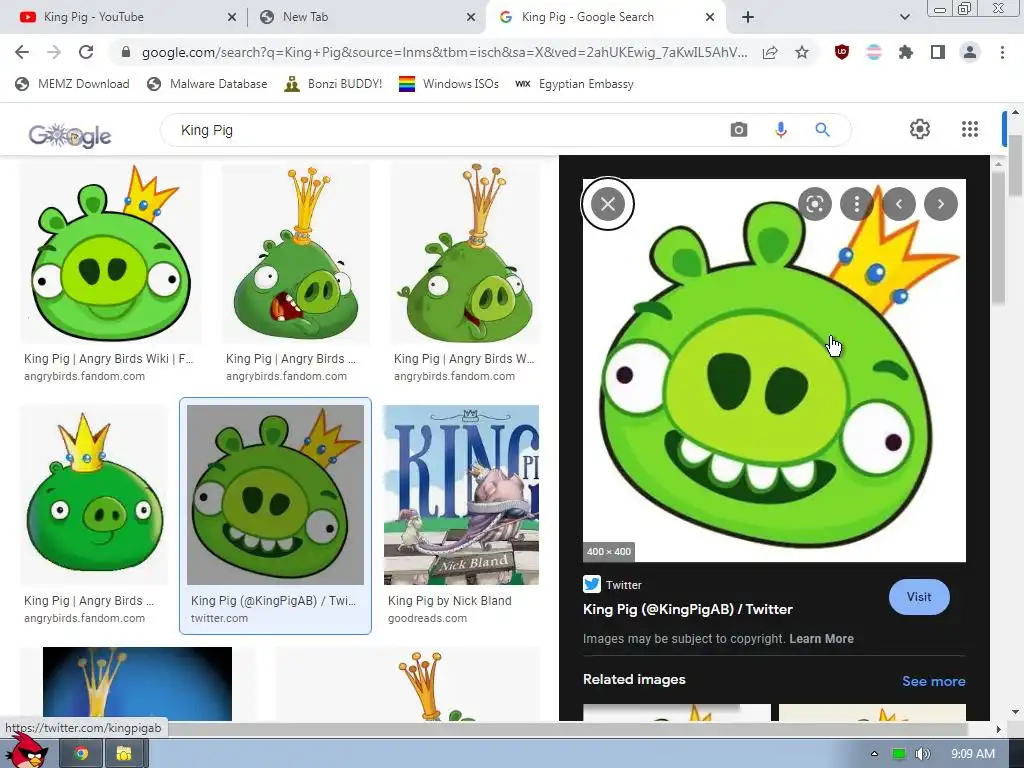Screen dimensions: 1024x768
Task: Open the large King Pig preview image
Action: pos(774,370)
